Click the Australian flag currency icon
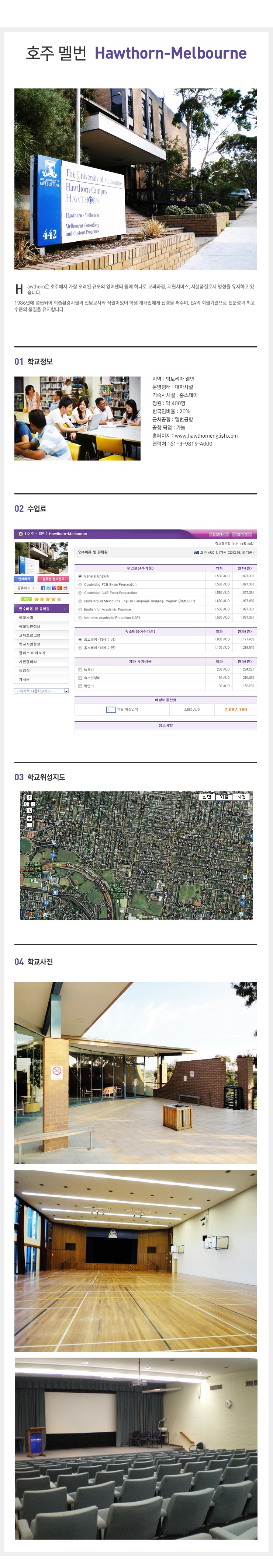 [x=196, y=553]
